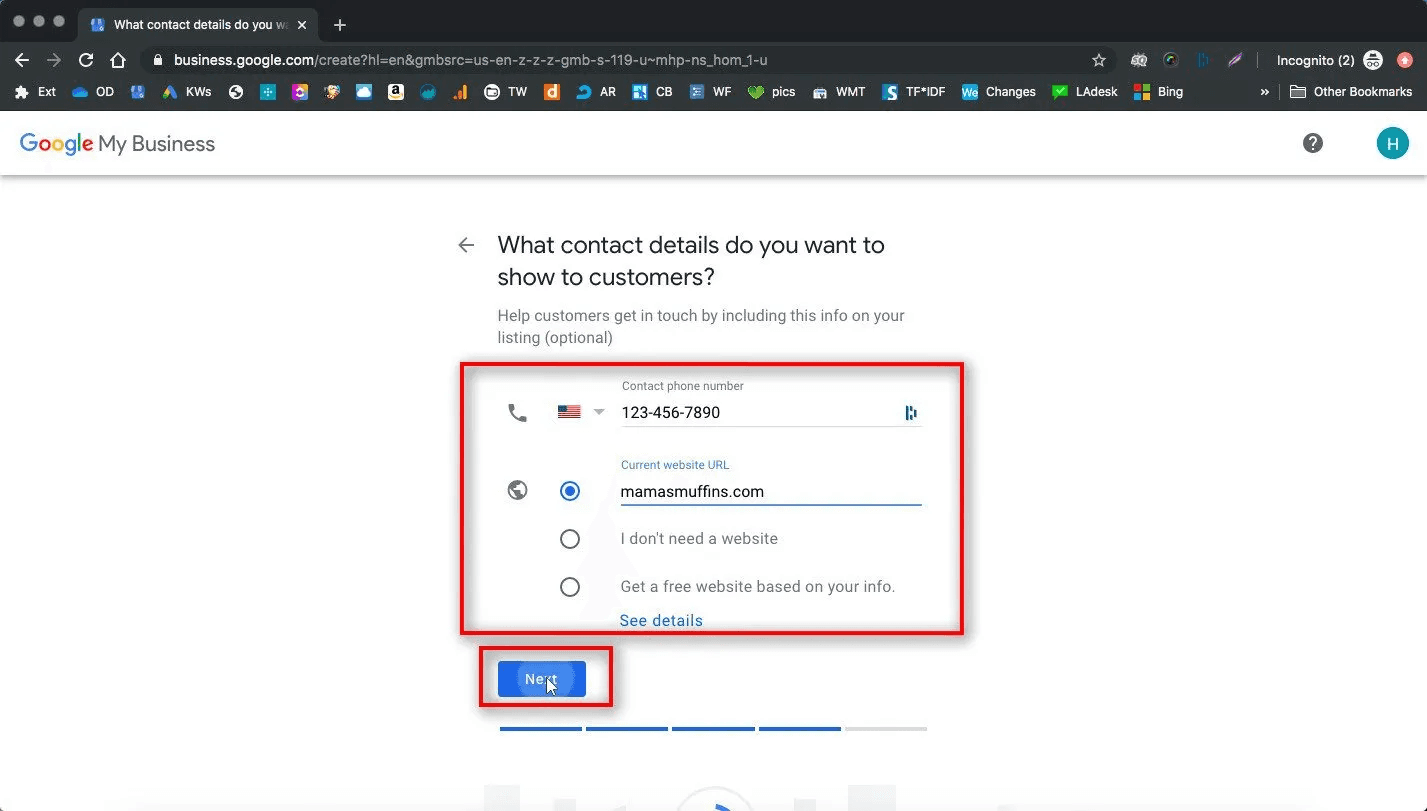The image size is (1427, 811).
Task: Open the KWs bookmark
Action: (x=187, y=91)
